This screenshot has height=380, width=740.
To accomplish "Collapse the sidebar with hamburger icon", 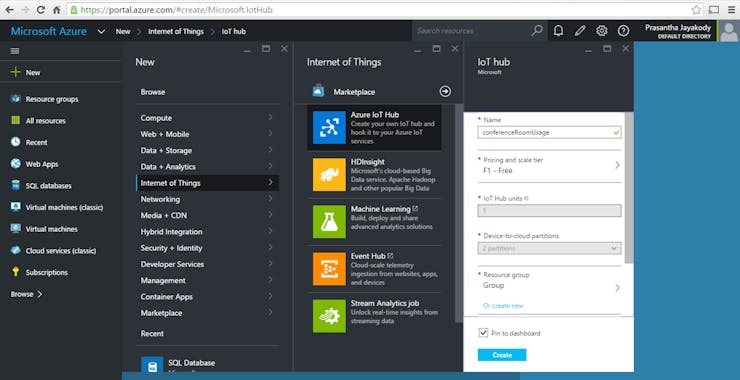I will pyautogui.click(x=15, y=51).
